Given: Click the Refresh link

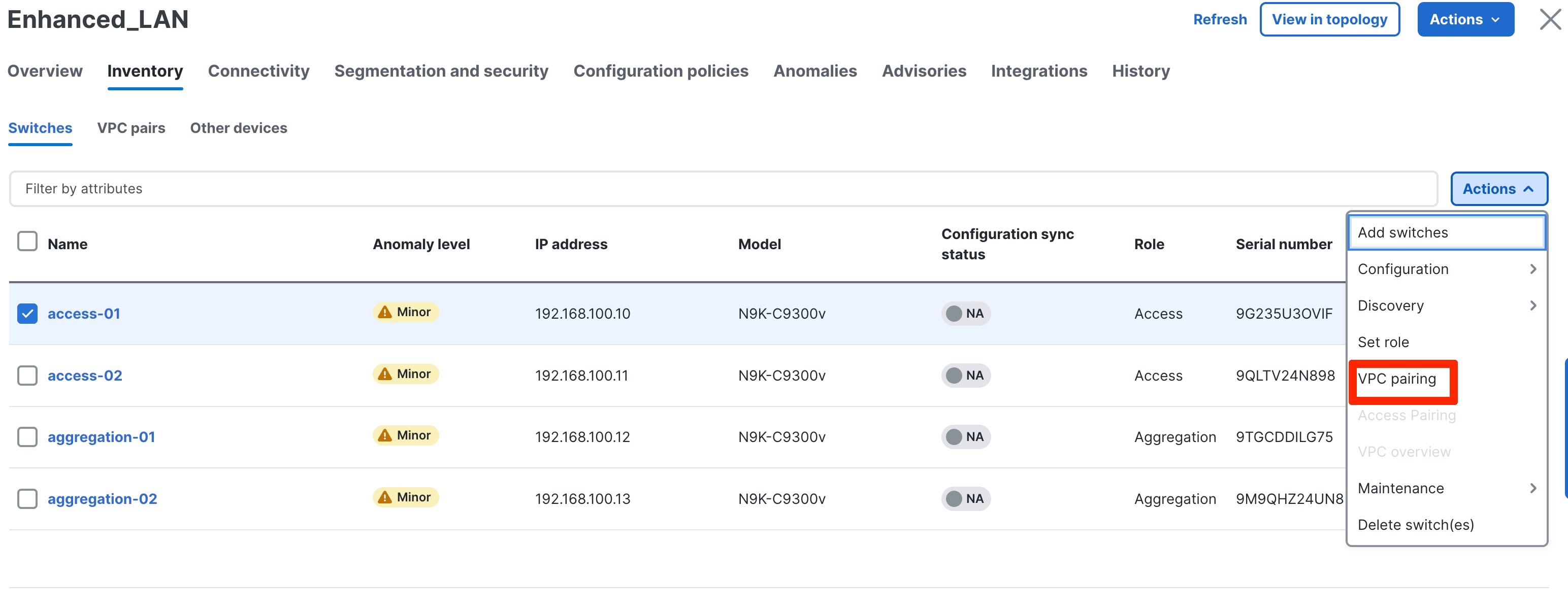Looking at the screenshot, I should (1219, 19).
